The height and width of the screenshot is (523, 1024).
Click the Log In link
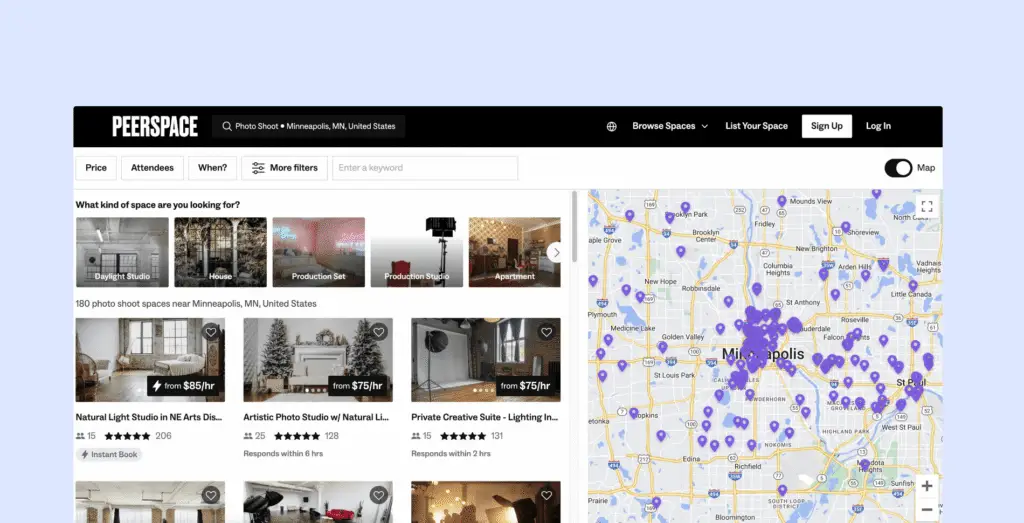click(x=878, y=126)
